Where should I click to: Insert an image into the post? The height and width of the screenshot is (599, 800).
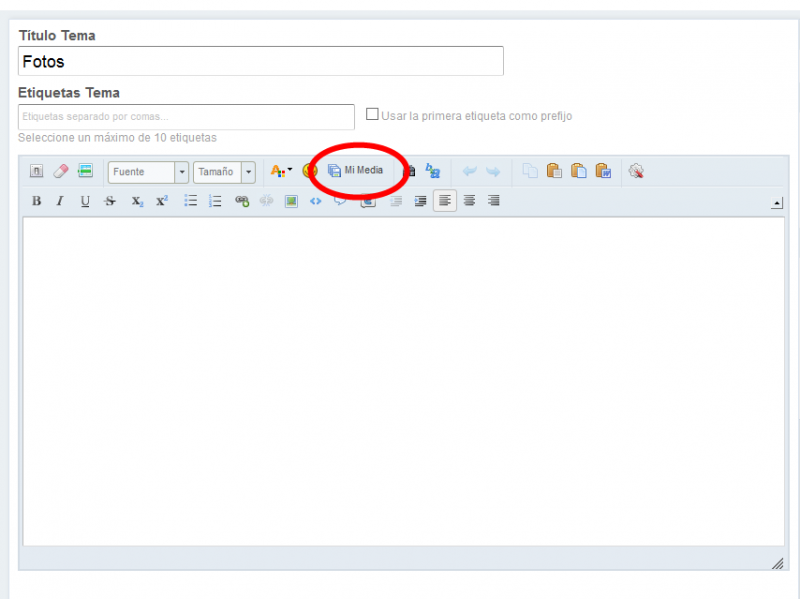[x=291, y=201]
